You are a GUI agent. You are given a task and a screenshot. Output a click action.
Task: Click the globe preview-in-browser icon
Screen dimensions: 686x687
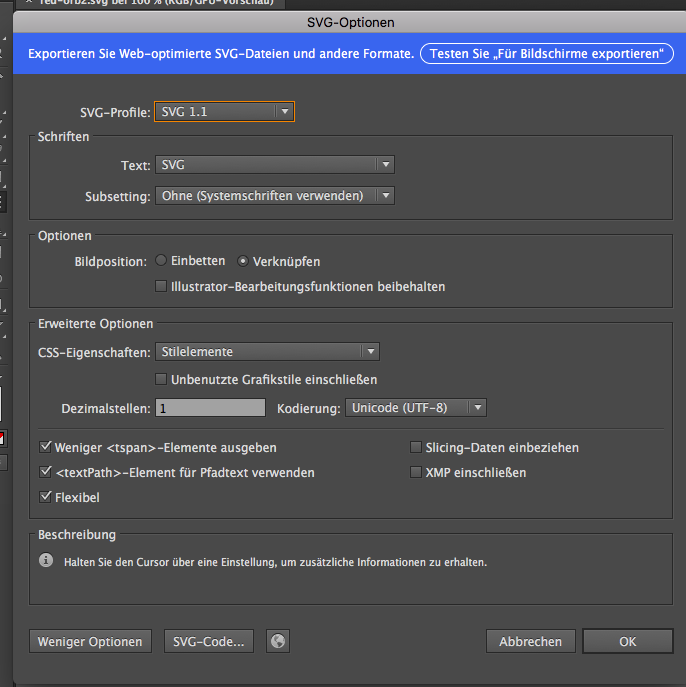tap(279, 641)
